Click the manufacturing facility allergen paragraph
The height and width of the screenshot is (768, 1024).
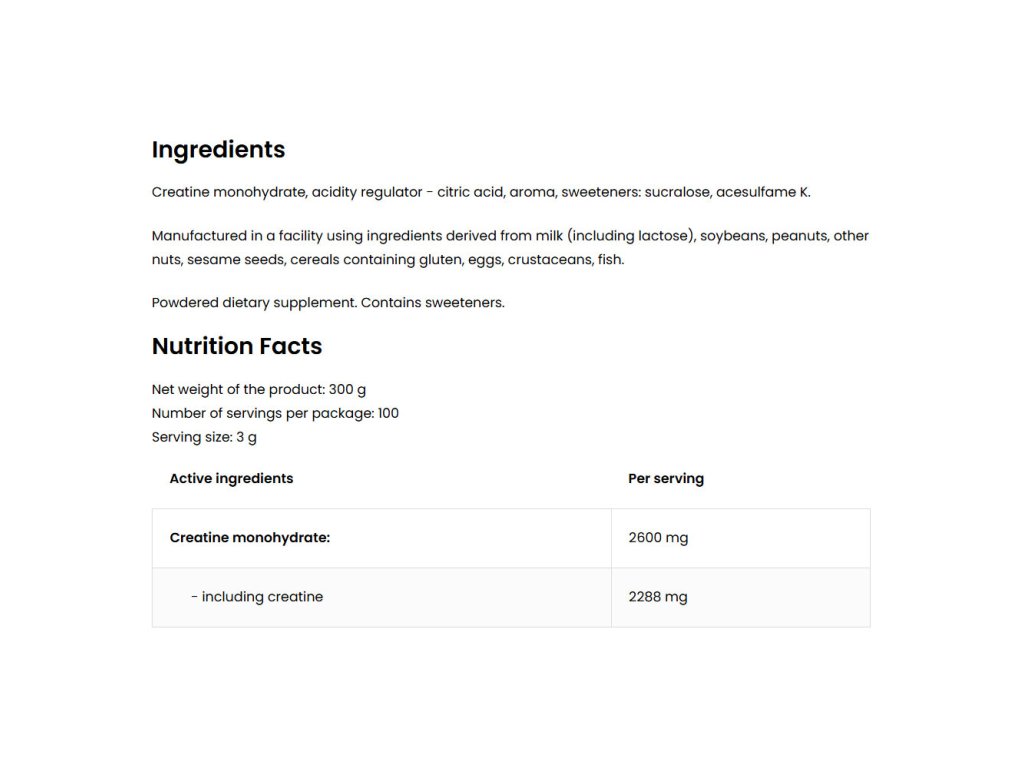(510, 248)
